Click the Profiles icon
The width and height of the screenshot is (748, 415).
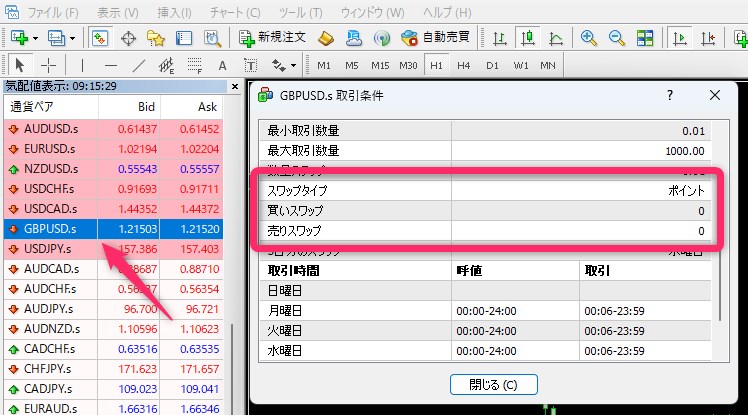(56, 38)
